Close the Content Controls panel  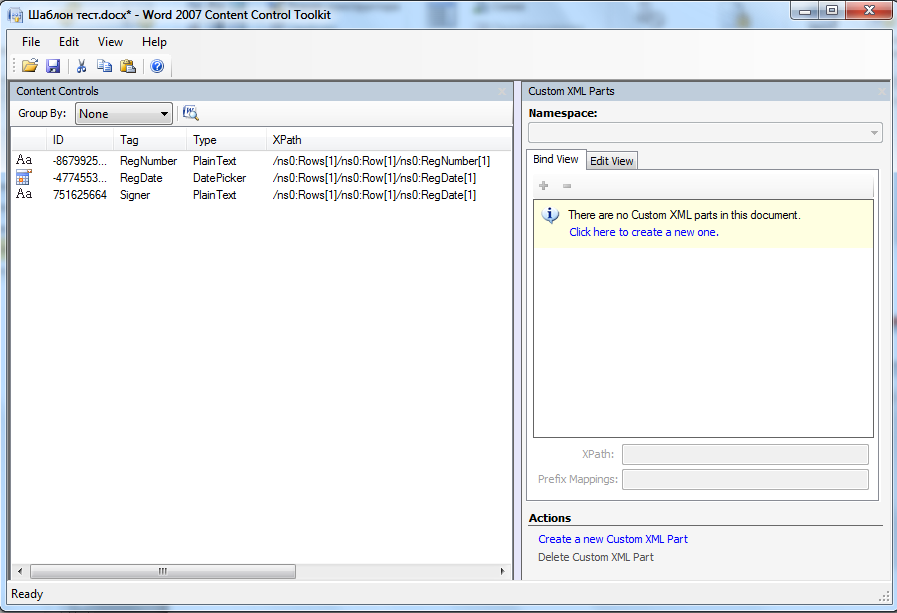(x=502, y=91)
